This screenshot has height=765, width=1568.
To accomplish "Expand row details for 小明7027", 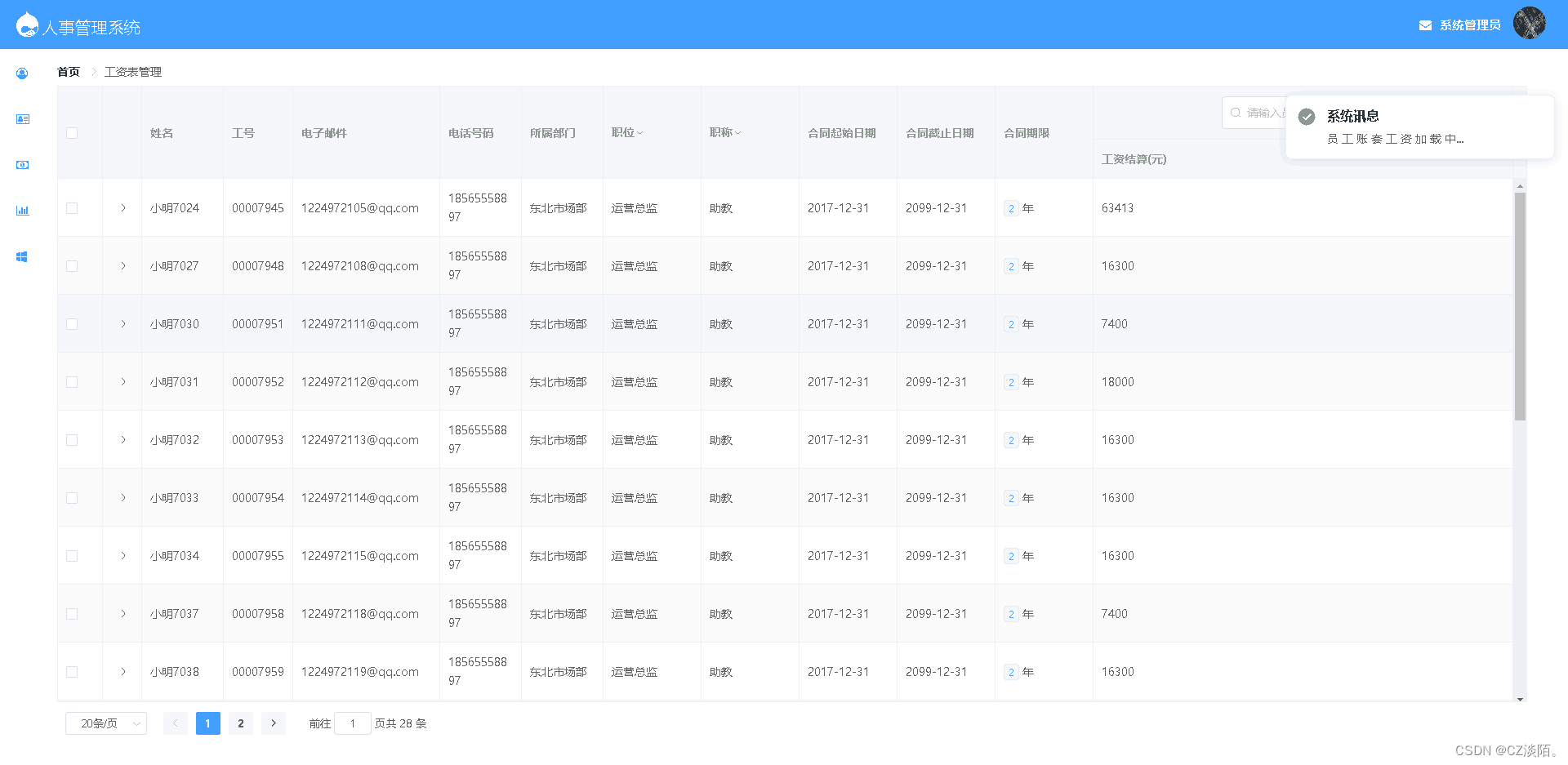I will click(123, 266).
